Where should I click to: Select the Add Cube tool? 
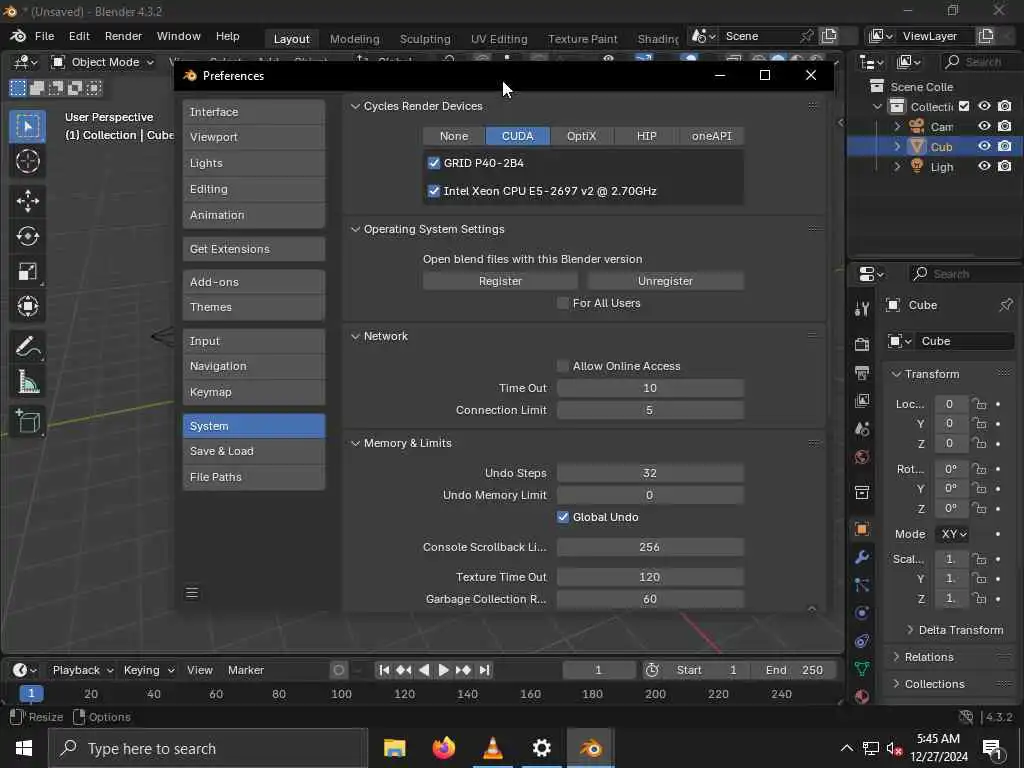coord(27,421)
